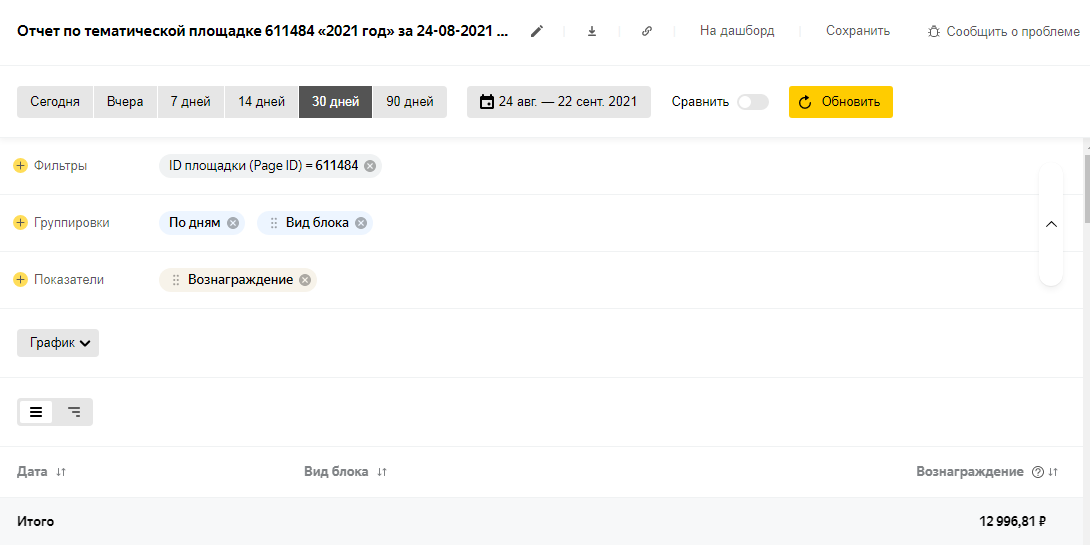This screenshot has height=545, width=1090.
Task: Add a new filter with plus icon
Action: click(x=20, y=166)
